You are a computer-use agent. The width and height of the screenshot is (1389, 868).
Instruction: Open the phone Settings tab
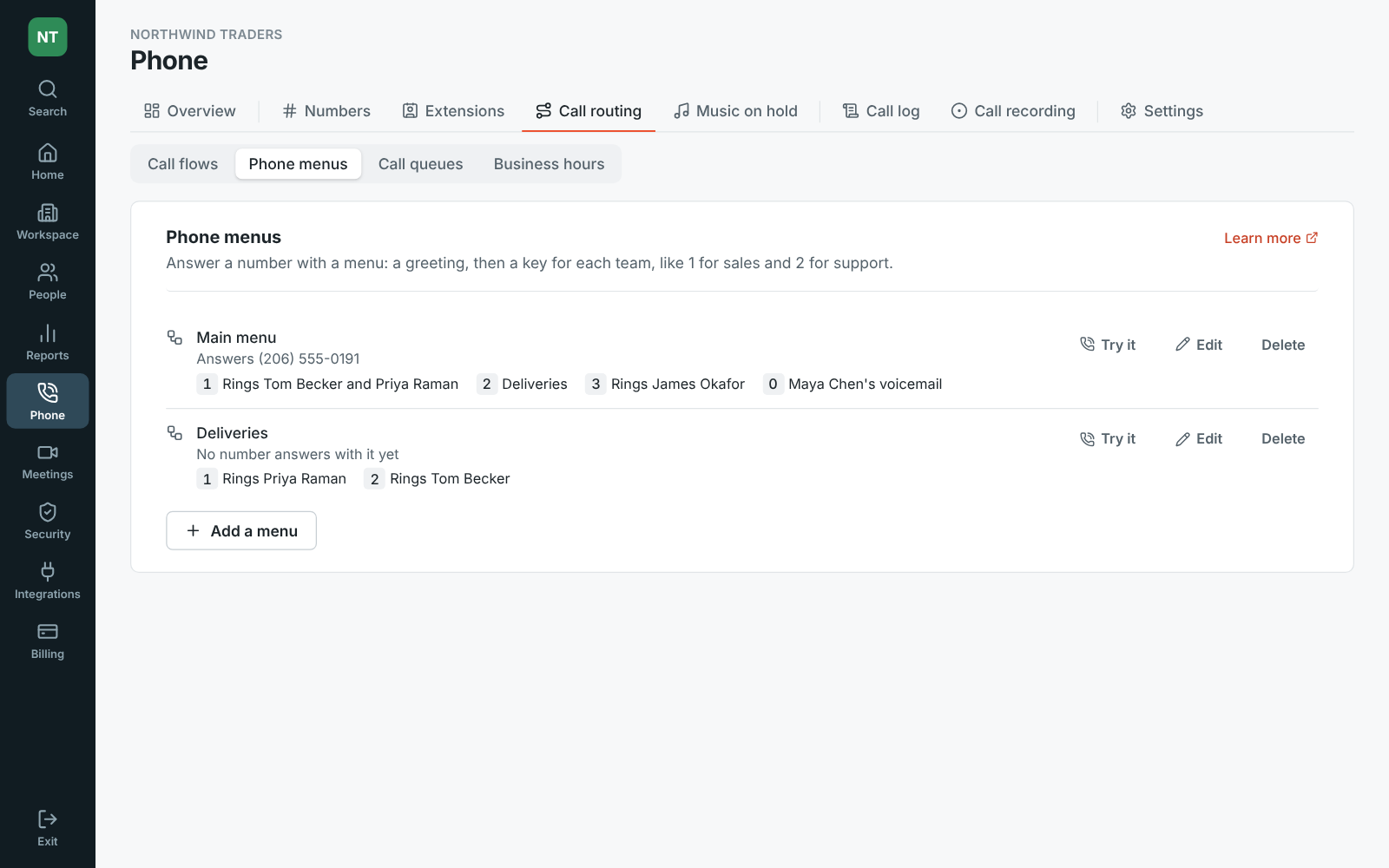pos(1162,111)
